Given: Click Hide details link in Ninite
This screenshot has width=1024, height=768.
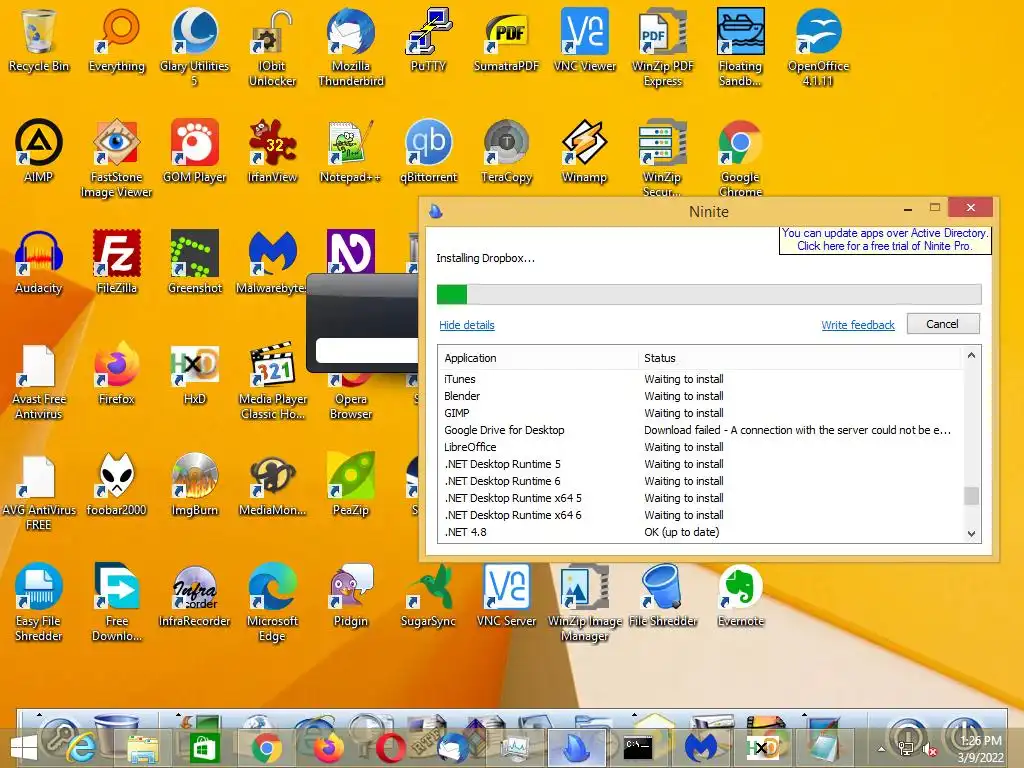Looking at the screenshot, I should click(x=466, y=325).
